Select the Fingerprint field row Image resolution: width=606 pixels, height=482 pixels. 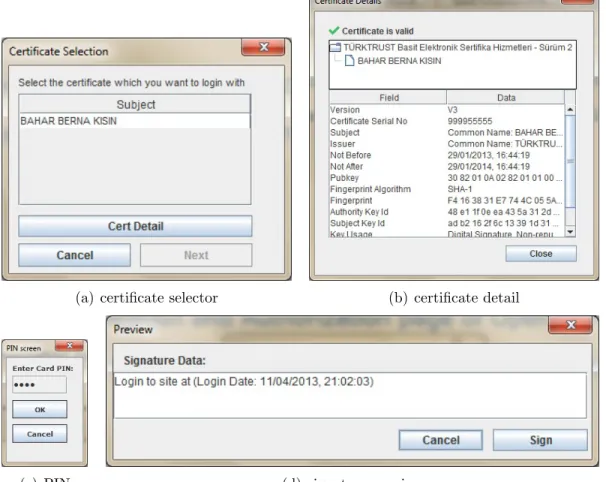coord(447,201)
